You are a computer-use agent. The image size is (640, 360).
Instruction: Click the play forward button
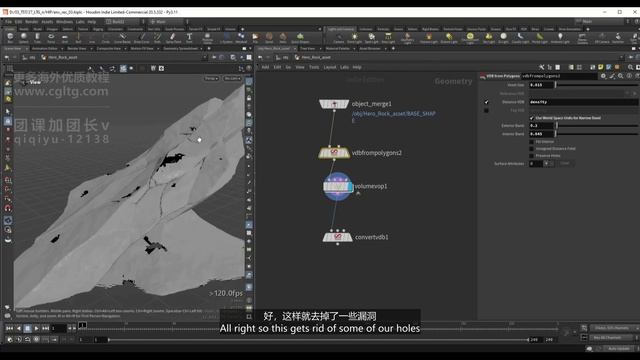pyautogui.click(x=36, y=328)
